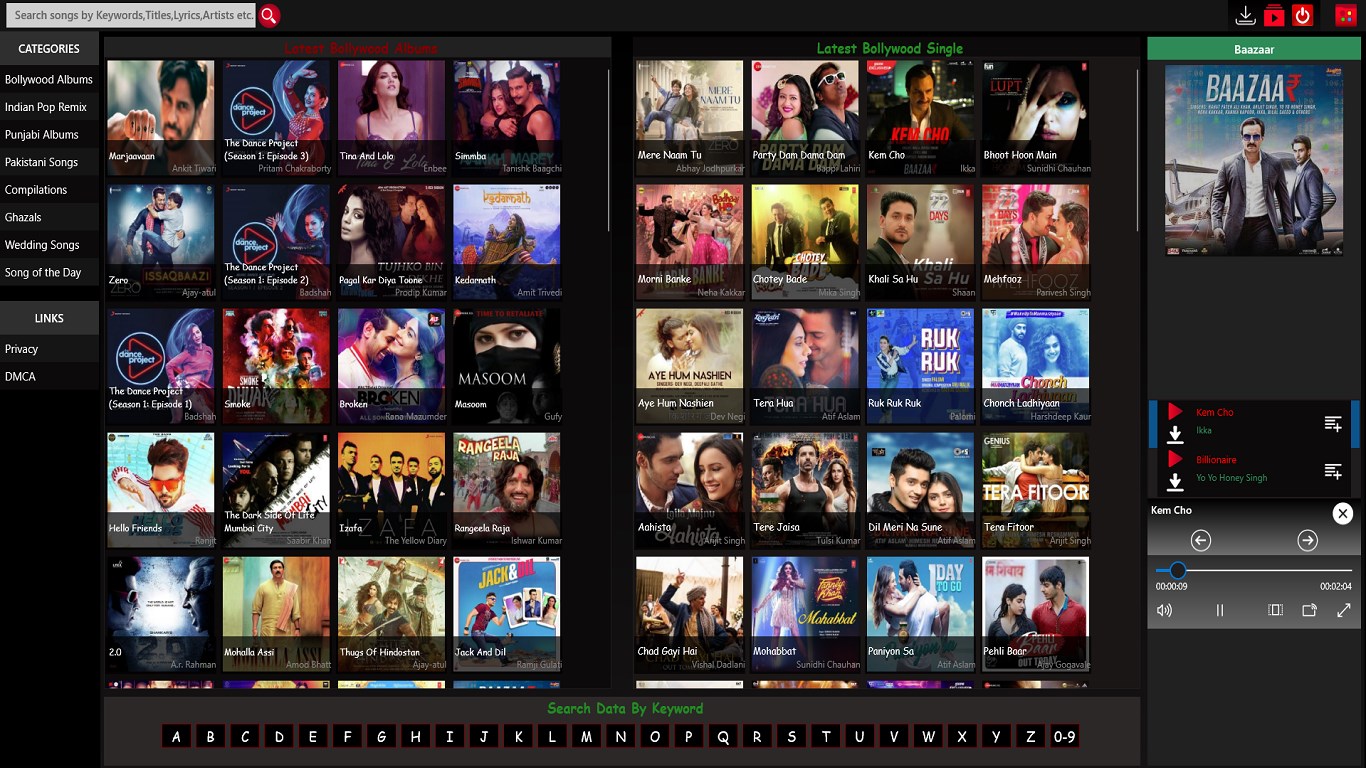Screen dimensions: 1366x768
Task: Click the red search magnifier icon
Action: tap(269, 15)
